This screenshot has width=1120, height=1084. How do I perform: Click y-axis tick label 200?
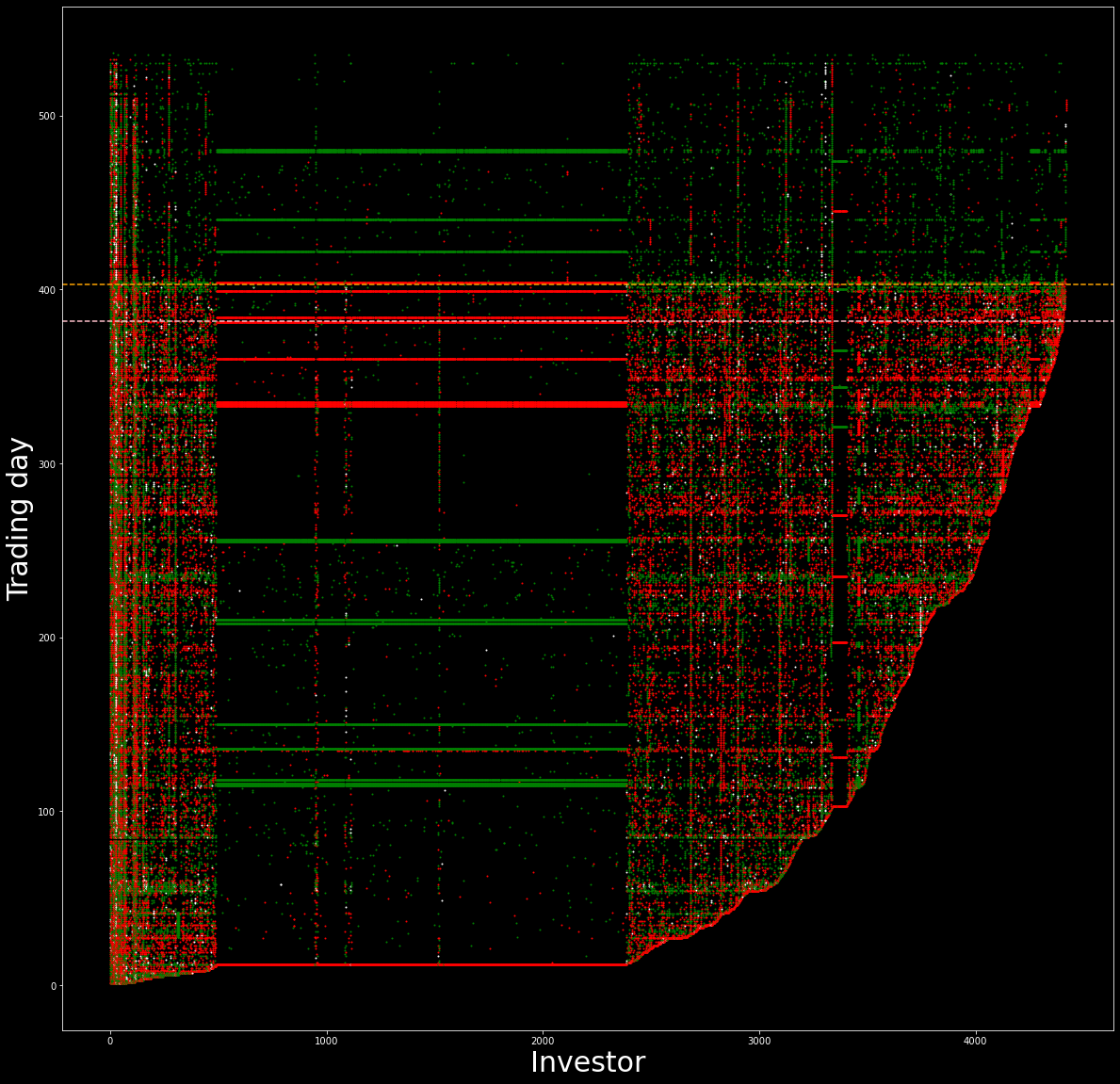coord(45,638)
